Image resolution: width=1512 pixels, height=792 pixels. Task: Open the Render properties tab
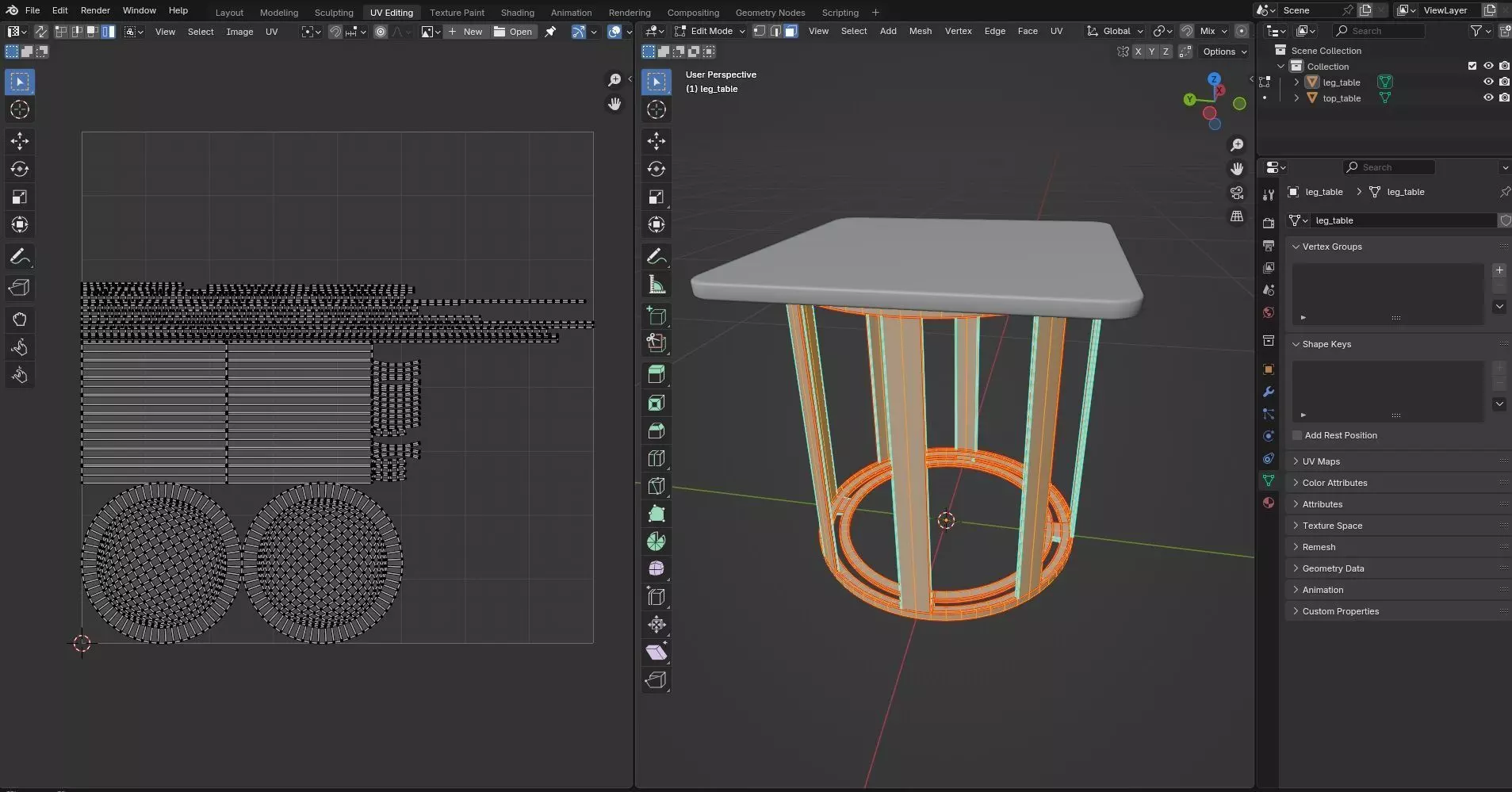(x=1269, y=224)
